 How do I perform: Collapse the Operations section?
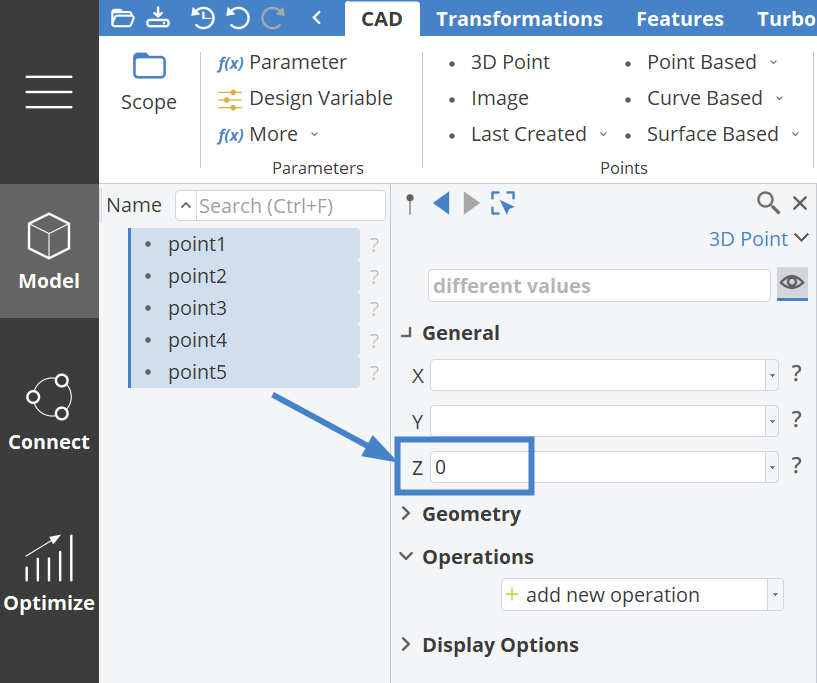[406, 556]
